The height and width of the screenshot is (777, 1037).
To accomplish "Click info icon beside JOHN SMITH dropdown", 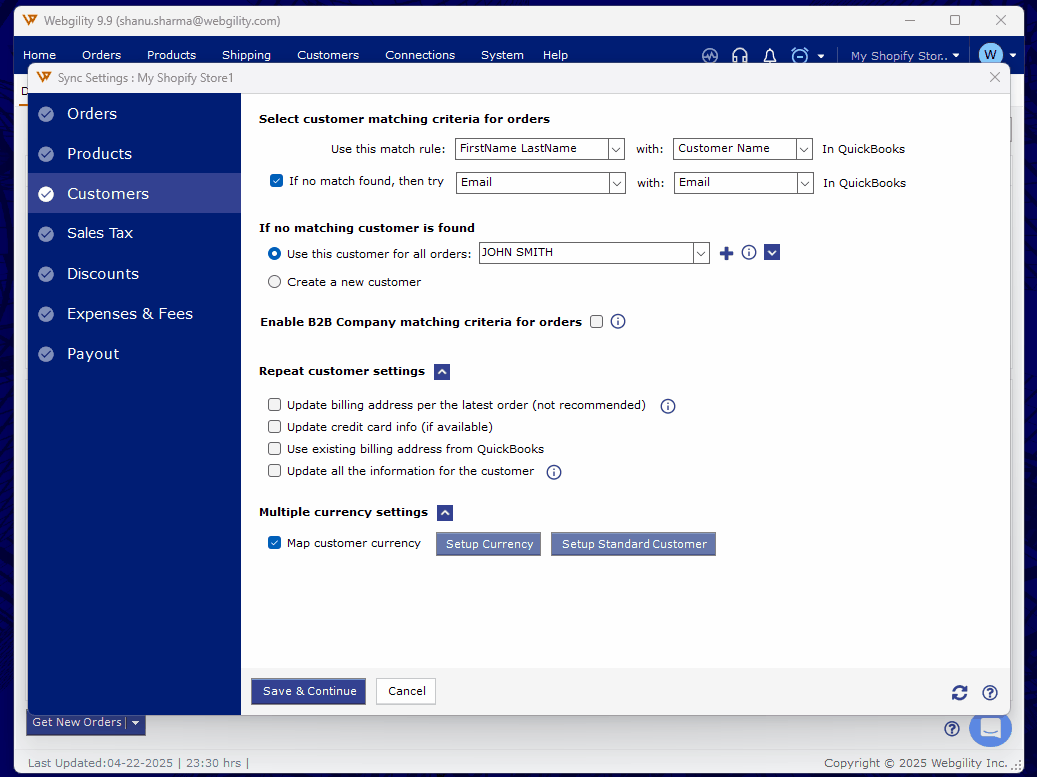I will pyautogui.click(x=749, y=253).
